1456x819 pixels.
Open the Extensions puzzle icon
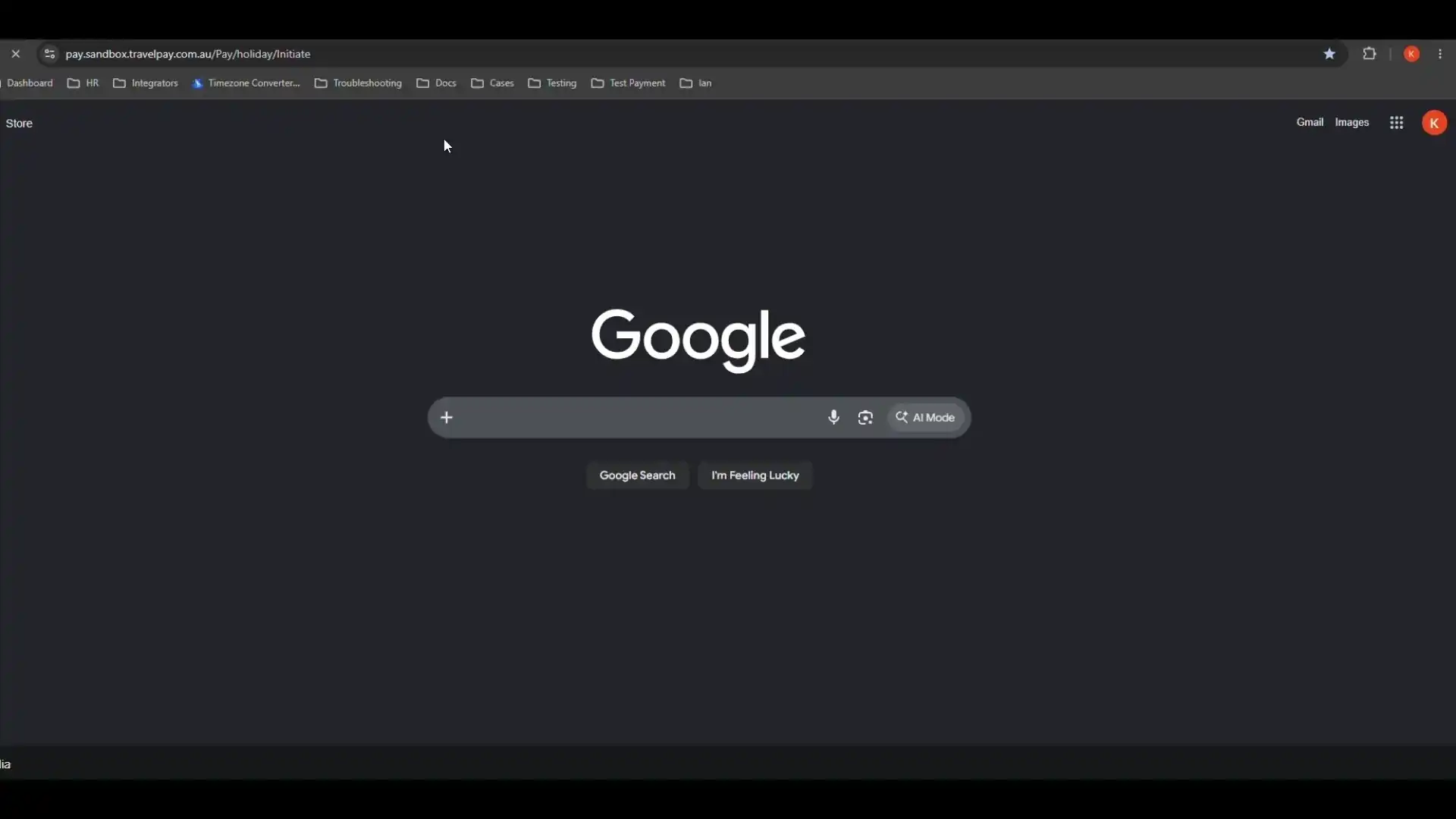(x=1370, y=54)
